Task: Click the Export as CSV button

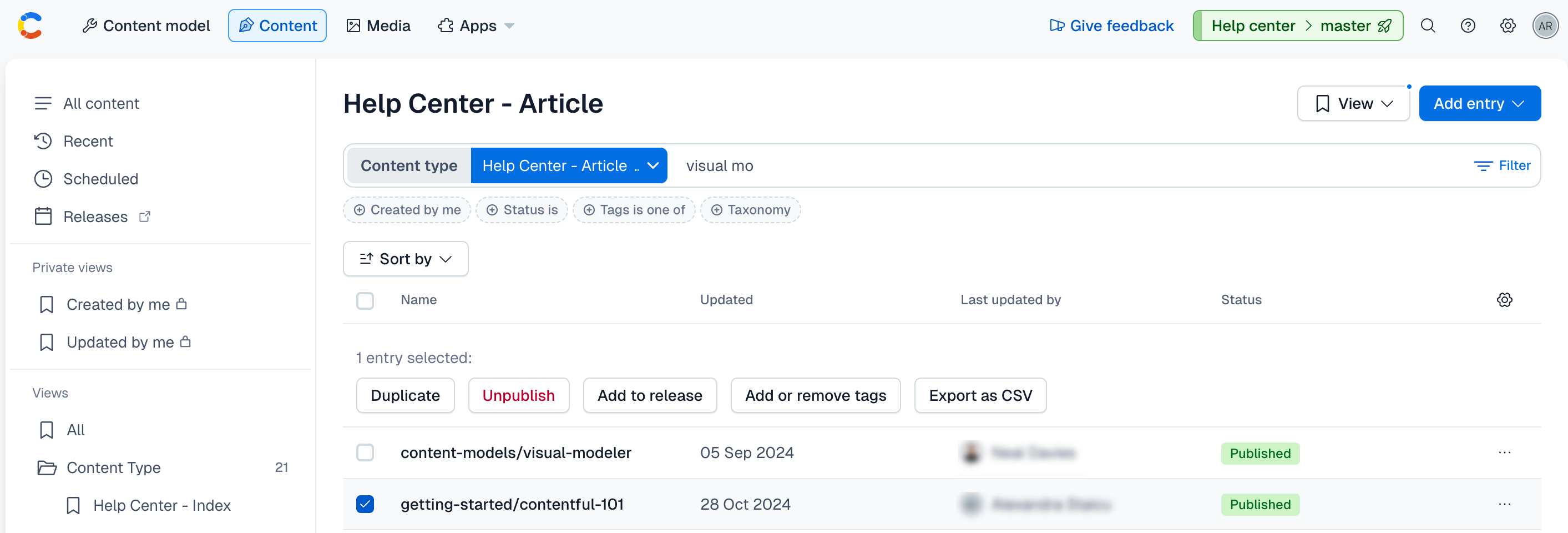Action: tap(980, 395)
